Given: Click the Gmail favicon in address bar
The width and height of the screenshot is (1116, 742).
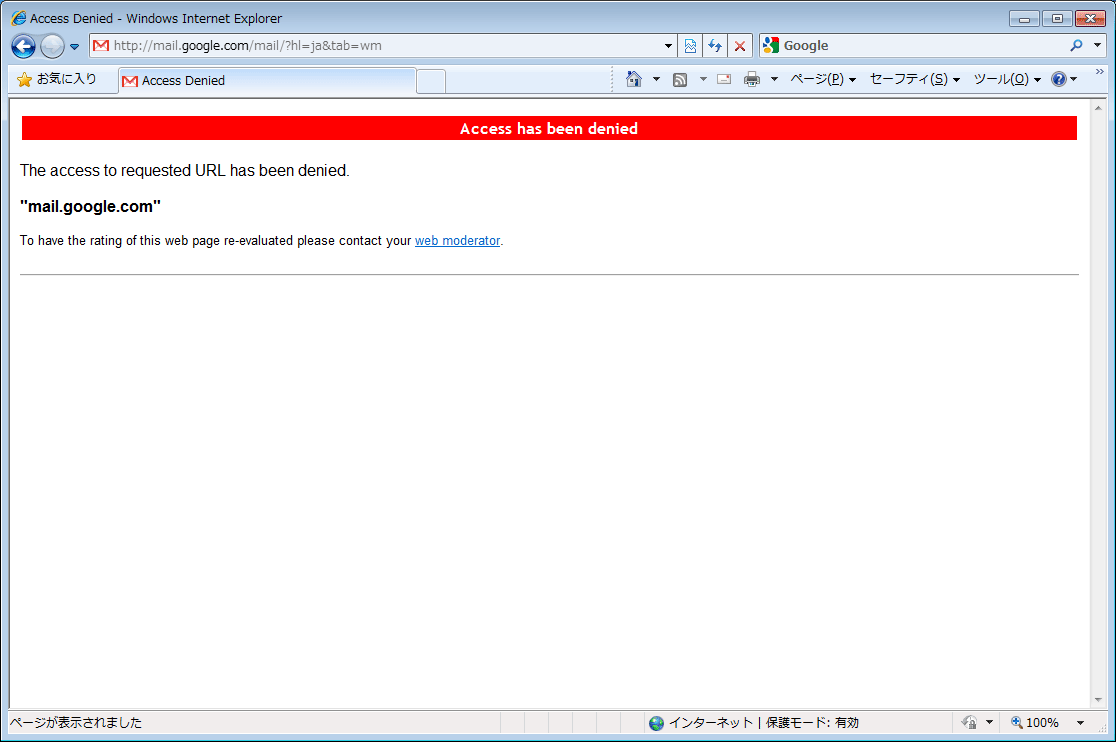Looking at the screenshot, I should 101,46.
